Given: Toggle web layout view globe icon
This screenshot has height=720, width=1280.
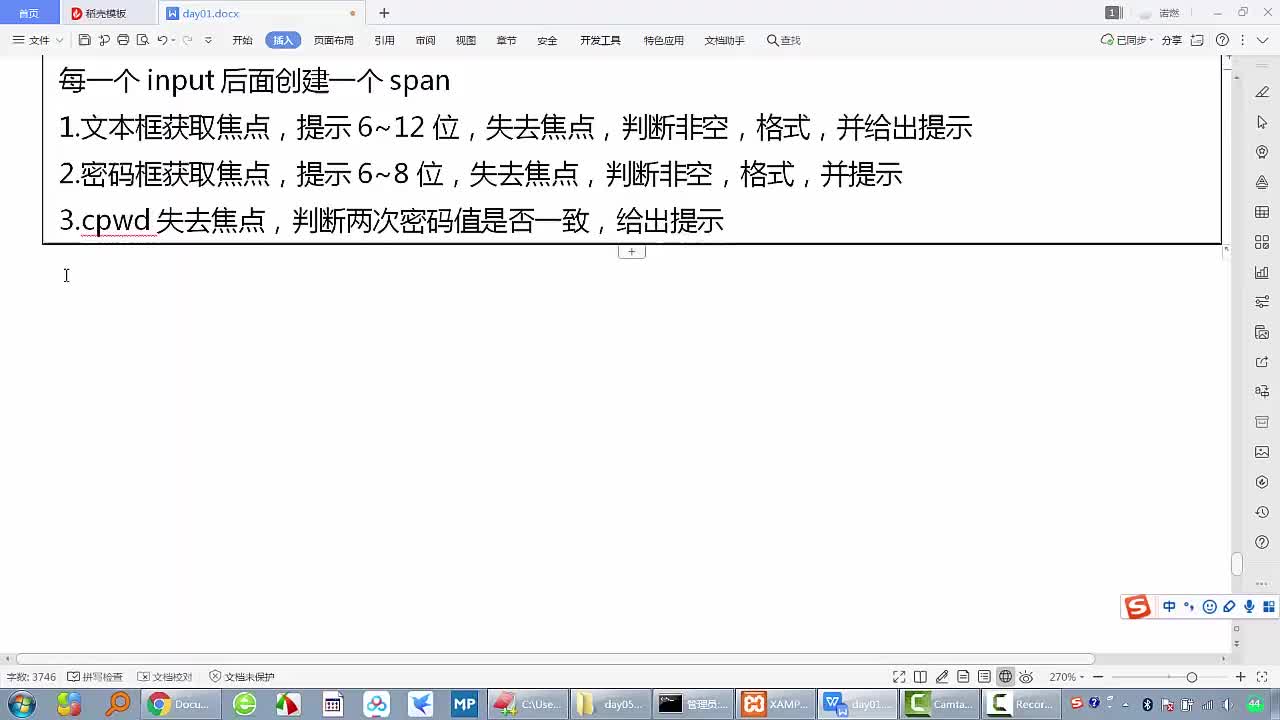Looking at the screenshot, I should click(x=1005, y=677).
